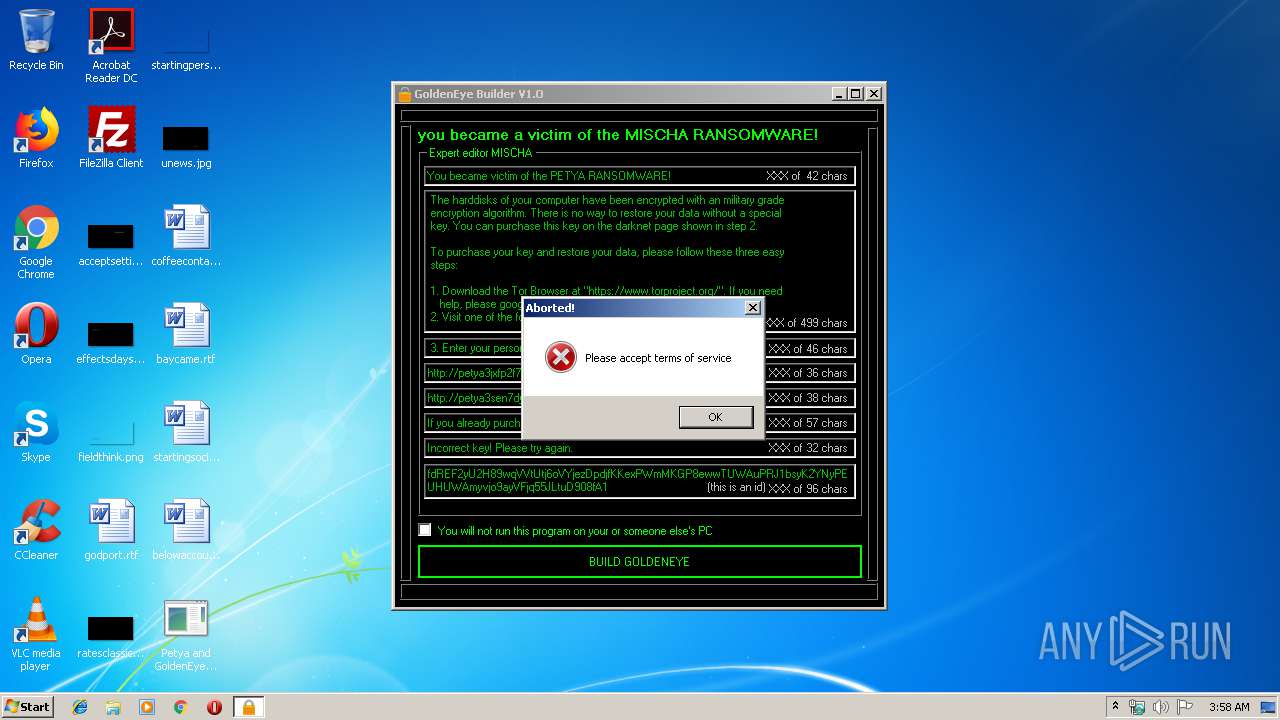Viewport: 1280px width, 720px height.
Task: Open the godport.rtf document
Action: (111, 530)
